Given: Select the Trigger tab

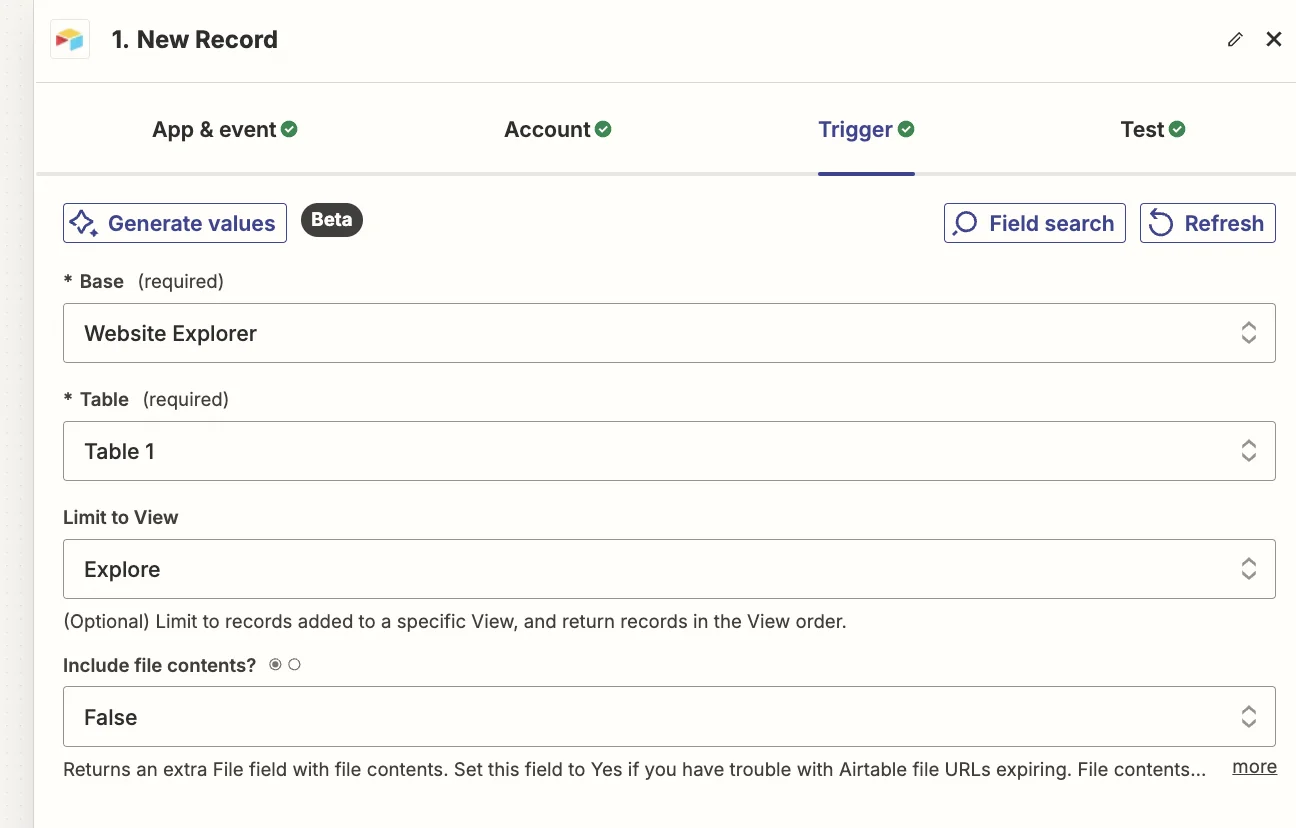Looking at the screenshot, I should [866, 130].
